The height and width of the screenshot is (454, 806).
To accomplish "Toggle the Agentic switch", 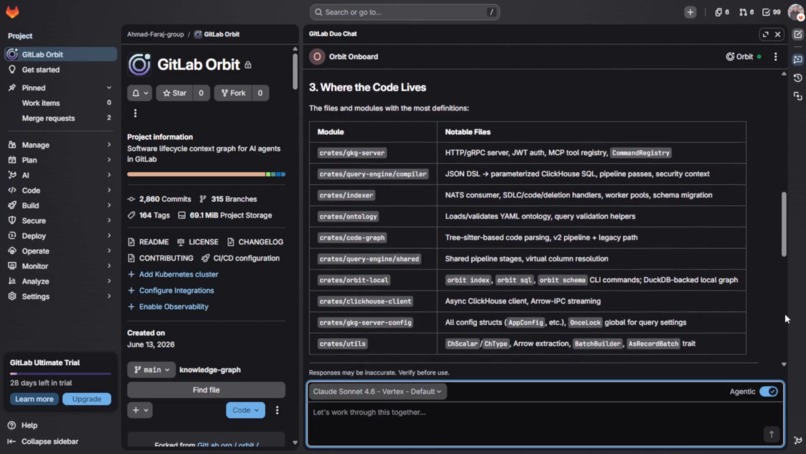I will pos(768,391).
